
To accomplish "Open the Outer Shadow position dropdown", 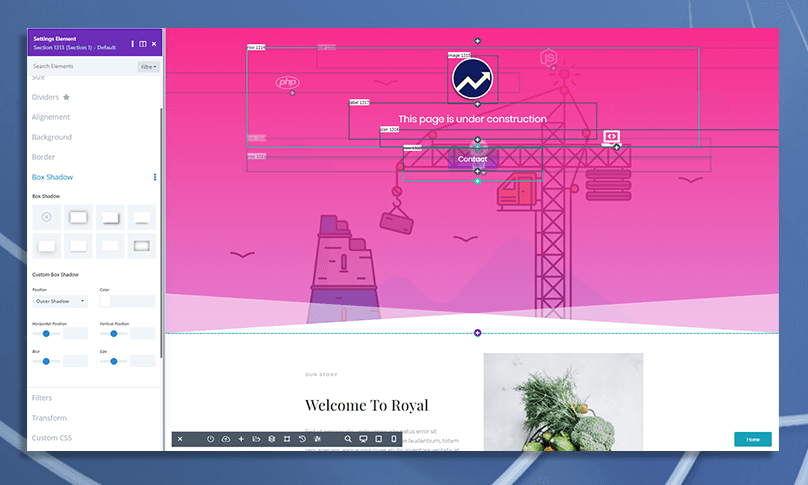I will pos(60,301).
